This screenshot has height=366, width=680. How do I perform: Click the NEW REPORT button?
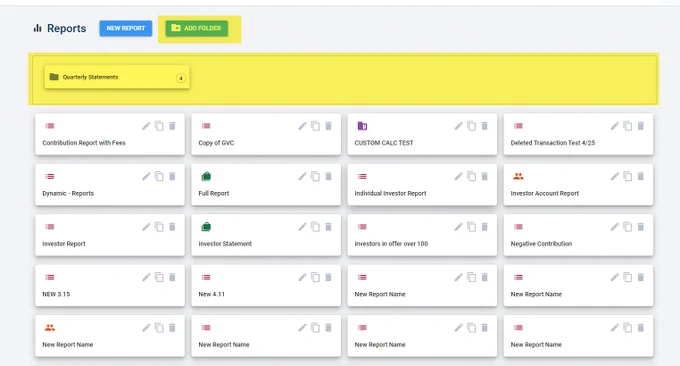(x=126, y=28)
